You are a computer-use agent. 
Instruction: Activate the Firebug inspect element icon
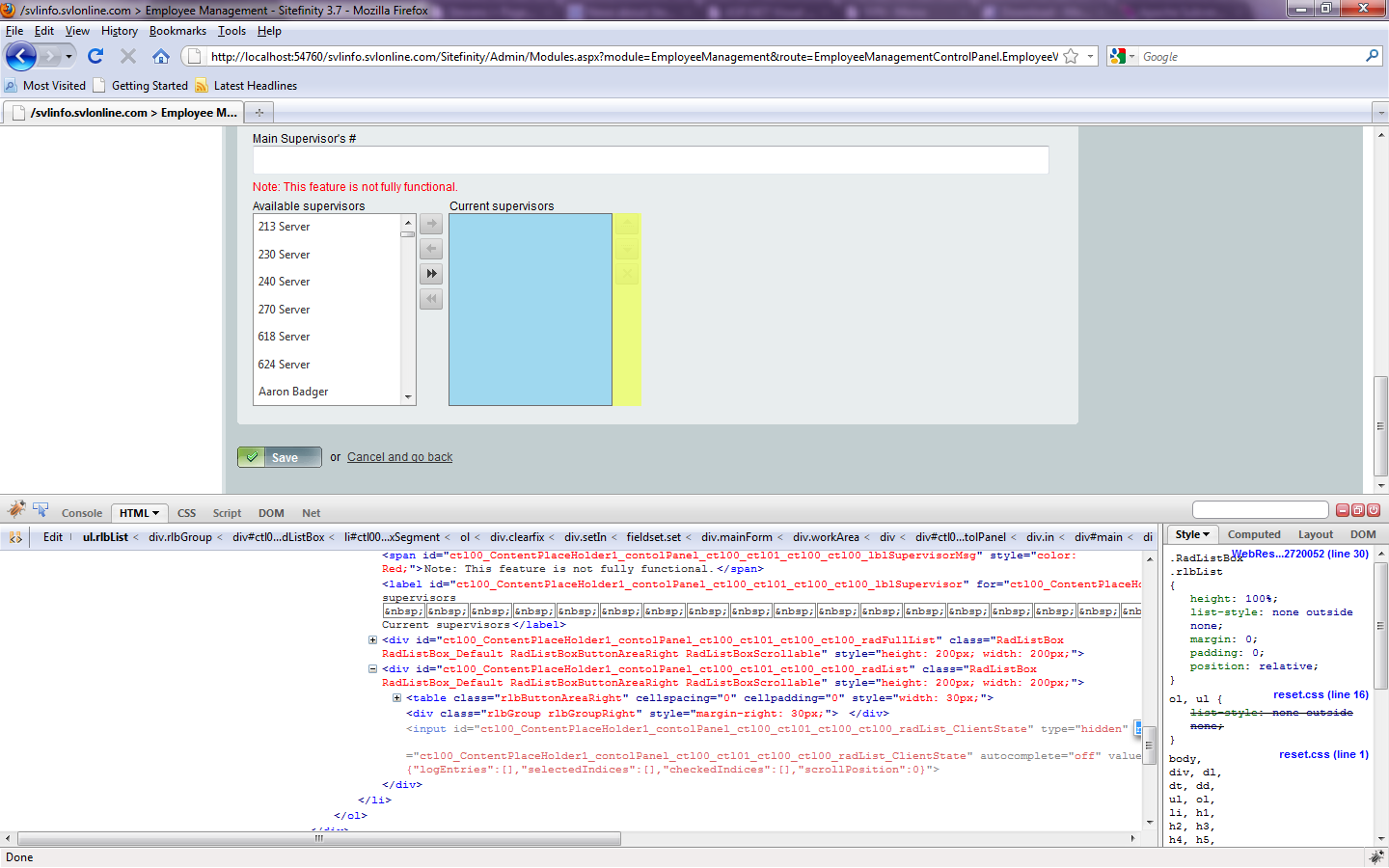(41, 510)
